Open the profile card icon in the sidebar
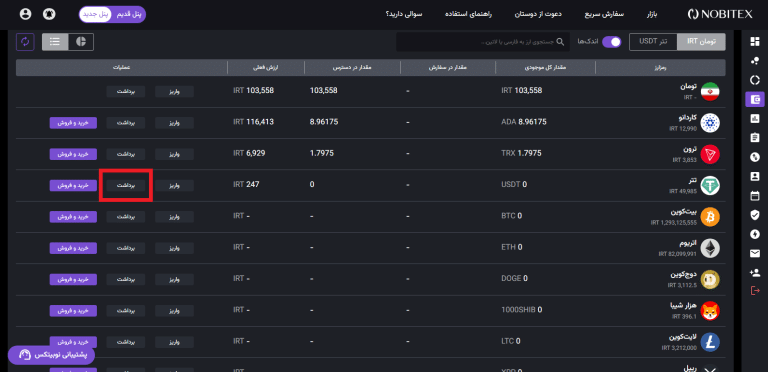 [x=754, y=176]
